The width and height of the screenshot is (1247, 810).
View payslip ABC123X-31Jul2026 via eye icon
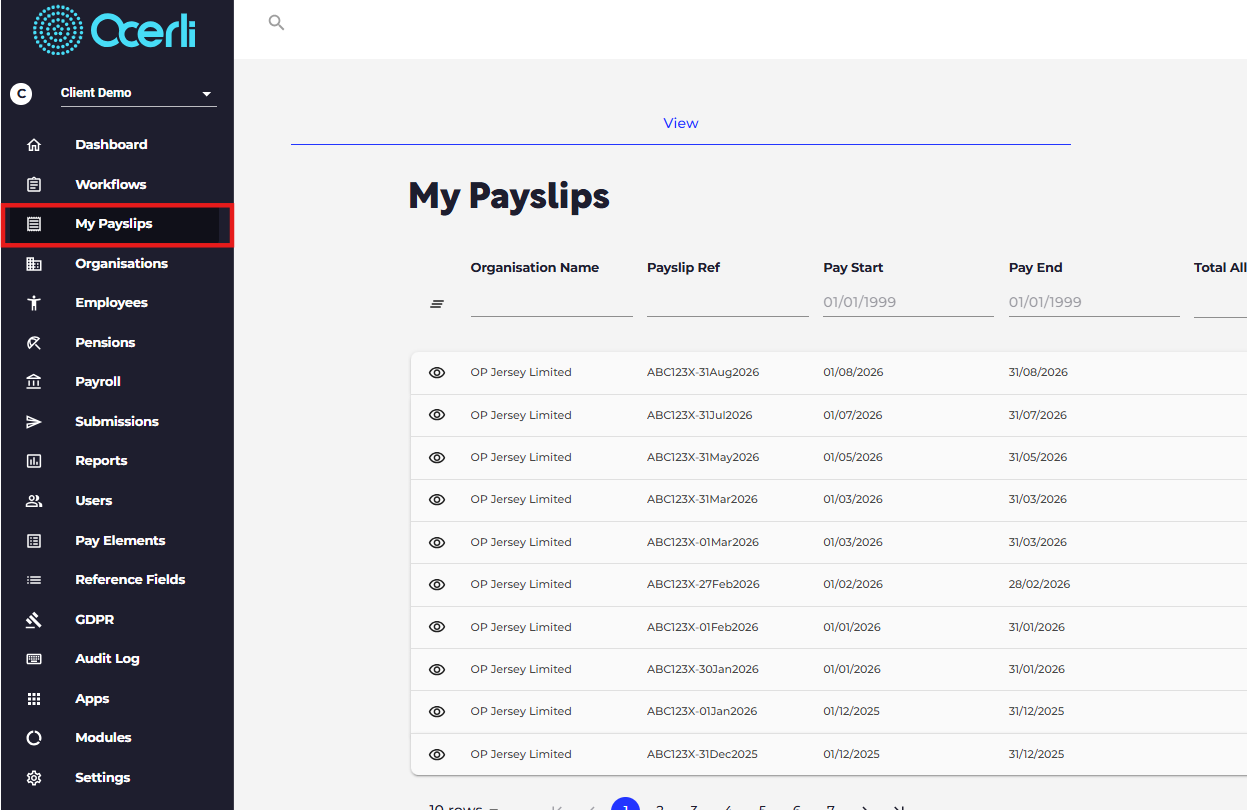tap(437, 415)
